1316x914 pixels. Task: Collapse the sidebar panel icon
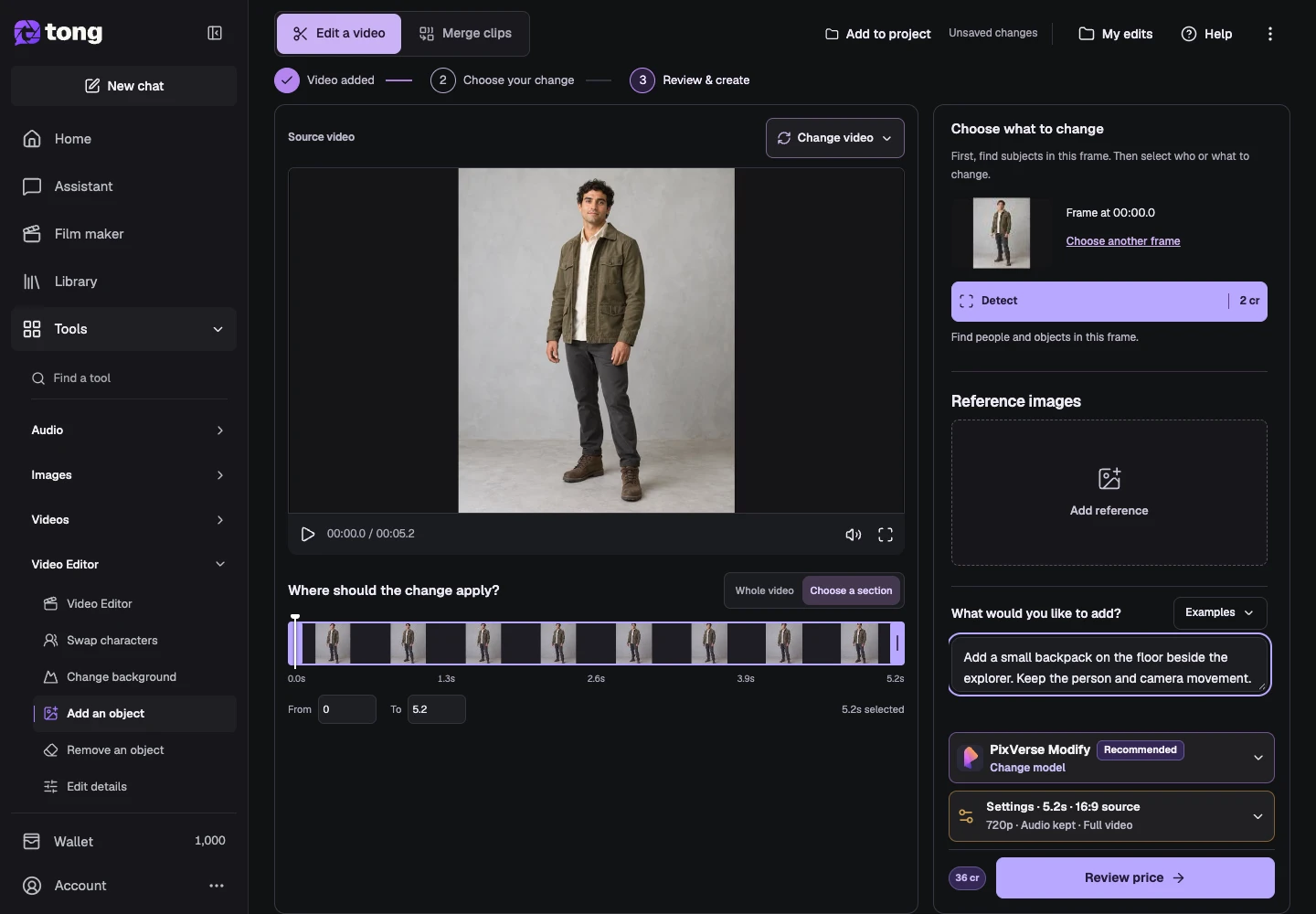coord(215,33)
